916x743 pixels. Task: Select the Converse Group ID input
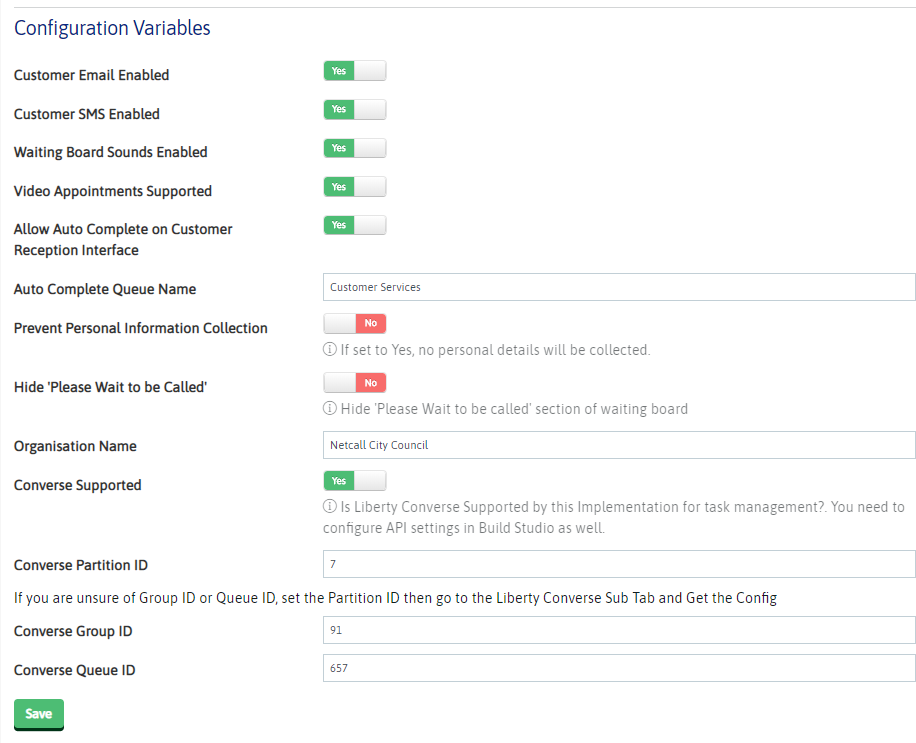[618, 631]
